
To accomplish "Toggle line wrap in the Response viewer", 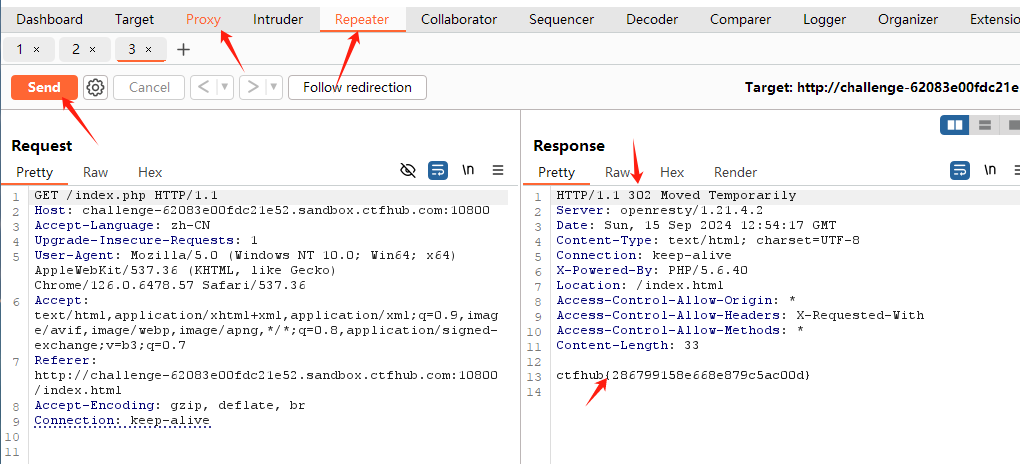I will pos(960,170).
